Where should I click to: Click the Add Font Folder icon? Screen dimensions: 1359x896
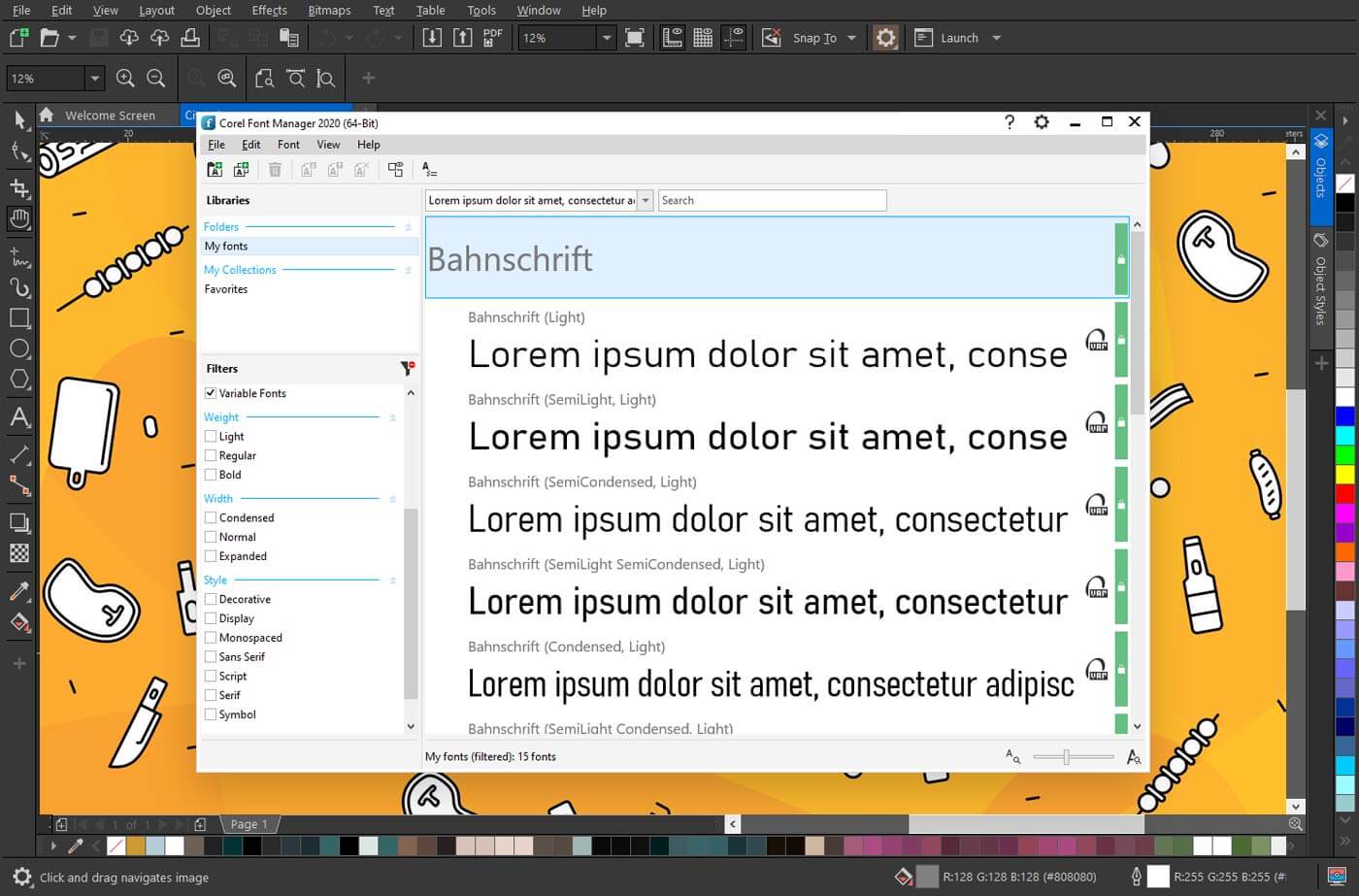215,169
